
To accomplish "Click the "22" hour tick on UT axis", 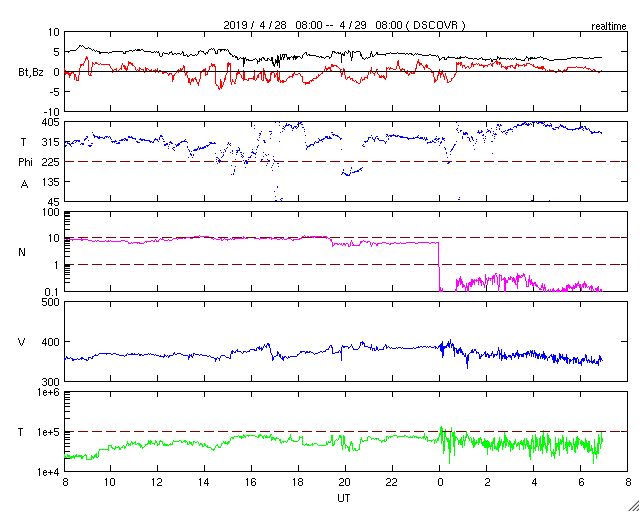I will [x=392, y=482].
